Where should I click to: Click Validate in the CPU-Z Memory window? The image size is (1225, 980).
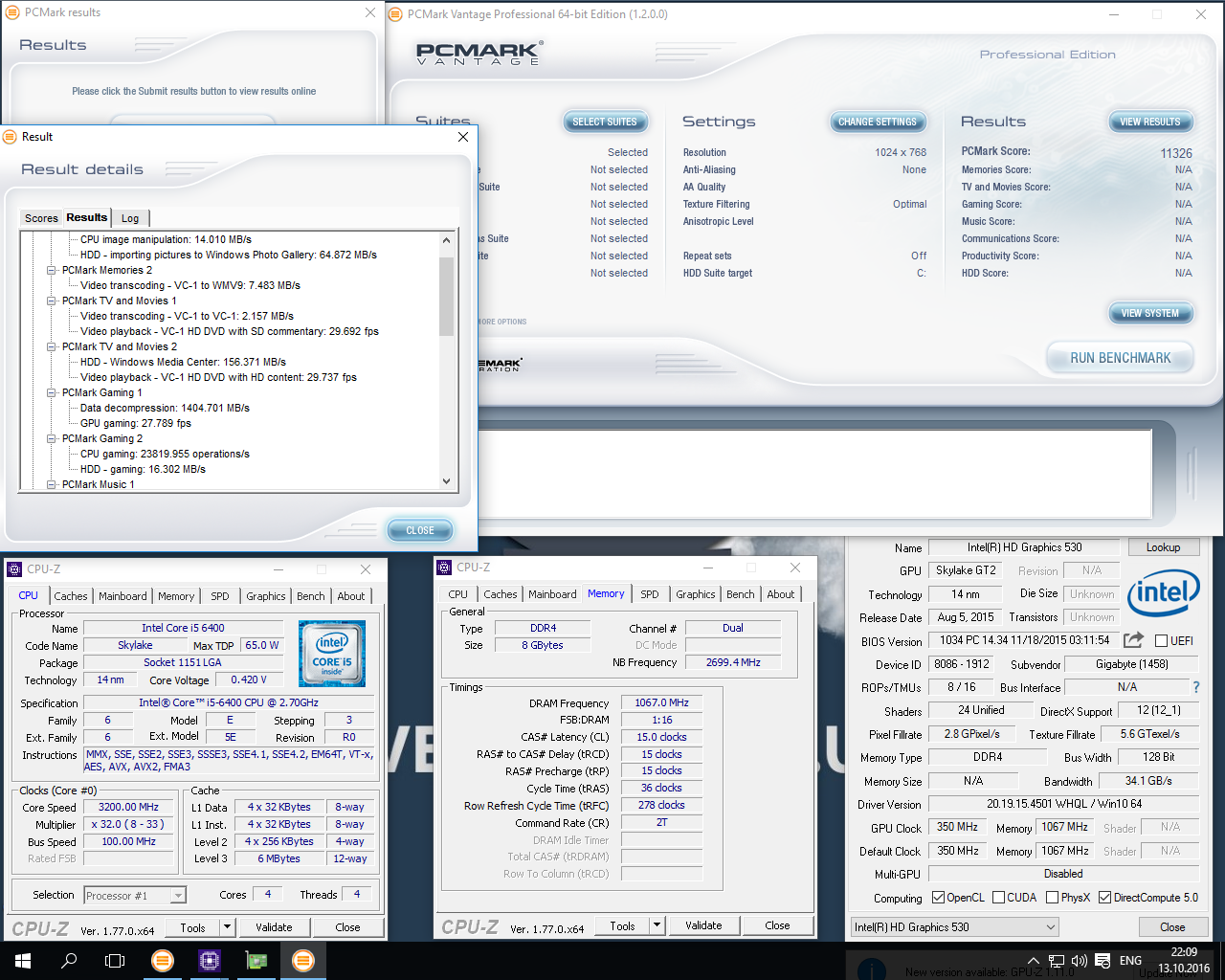click(703, 925)
